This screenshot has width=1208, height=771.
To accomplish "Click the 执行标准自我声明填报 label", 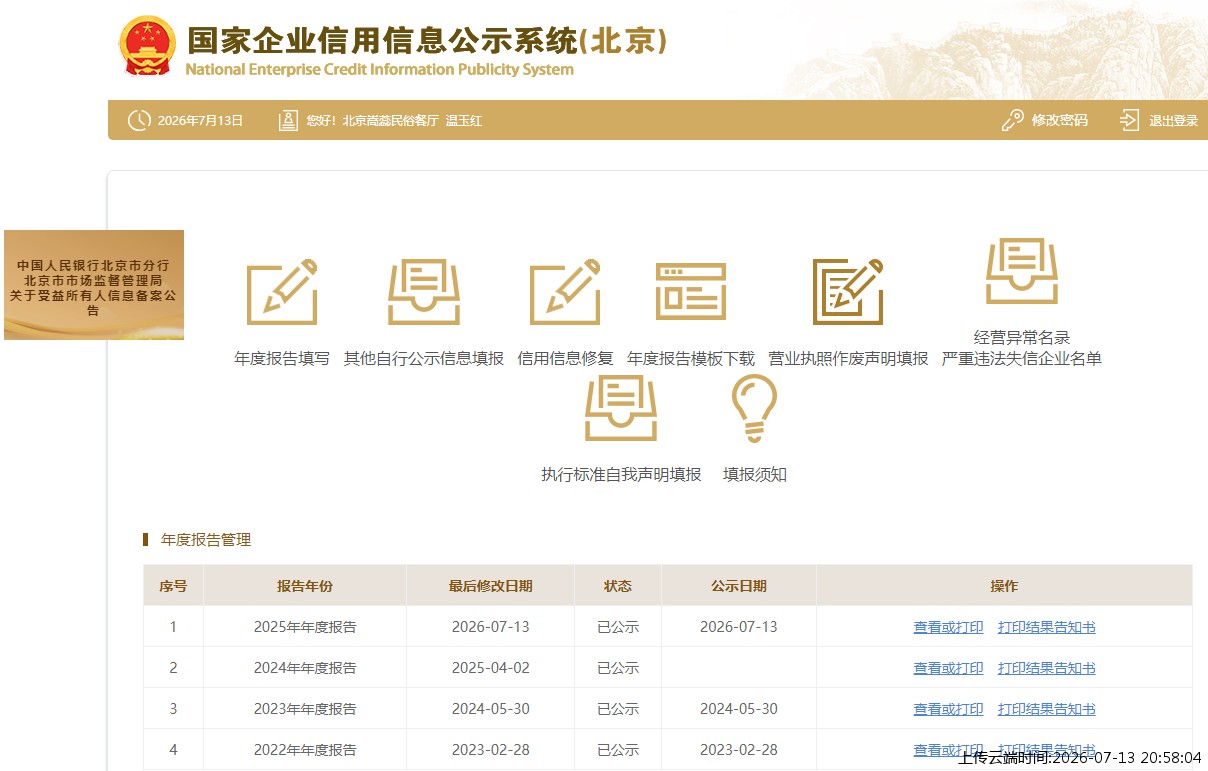I will tap(621, 474).
